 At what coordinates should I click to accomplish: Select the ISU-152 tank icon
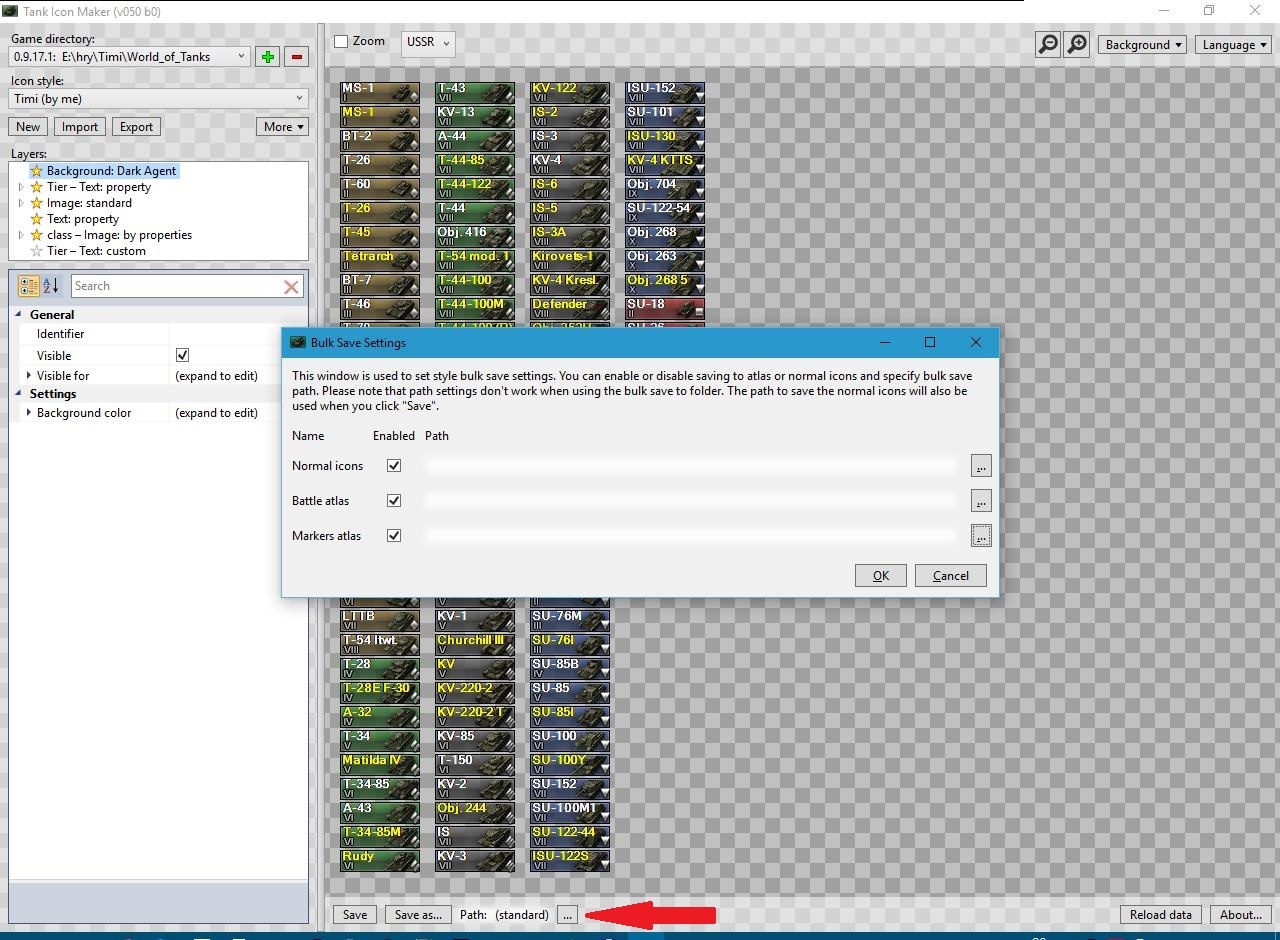point(665,92)
